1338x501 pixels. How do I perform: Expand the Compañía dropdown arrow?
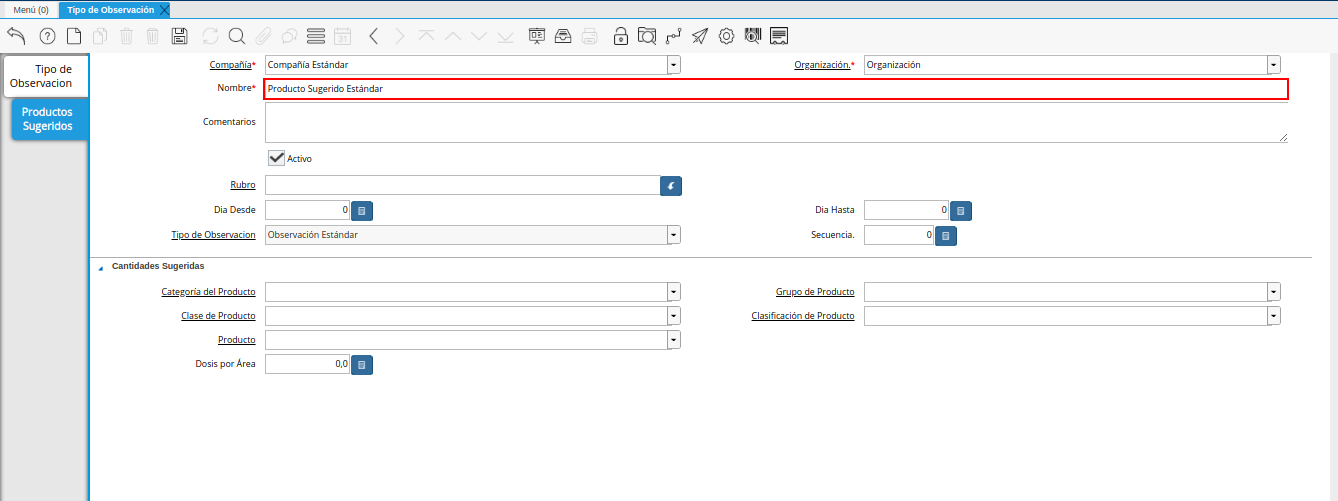(674, 65)
